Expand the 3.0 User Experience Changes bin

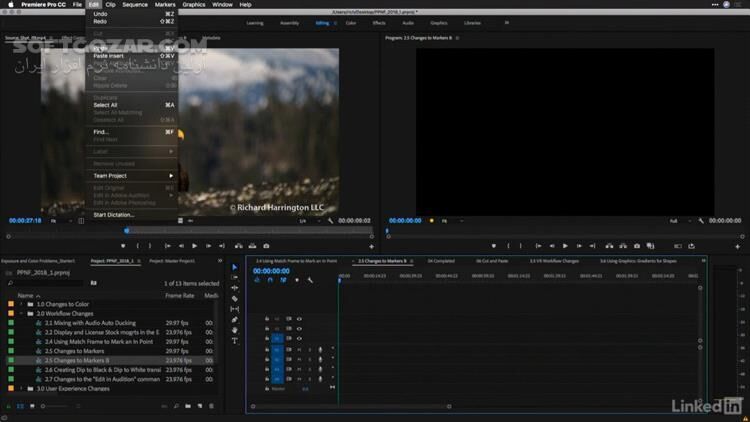click(21, 389)
